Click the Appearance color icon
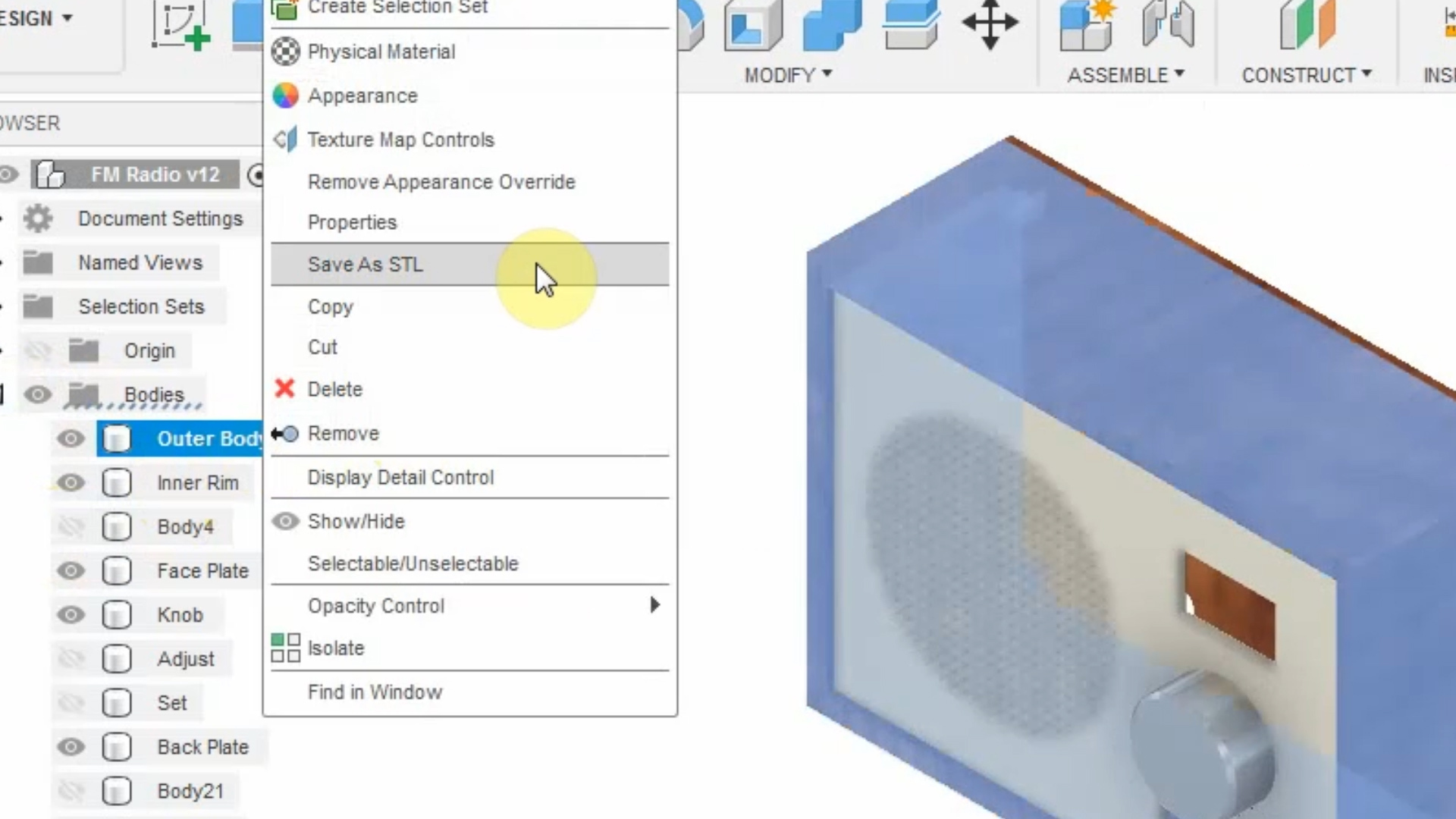Screen dimensions: 1456x819 click(285, 95)
